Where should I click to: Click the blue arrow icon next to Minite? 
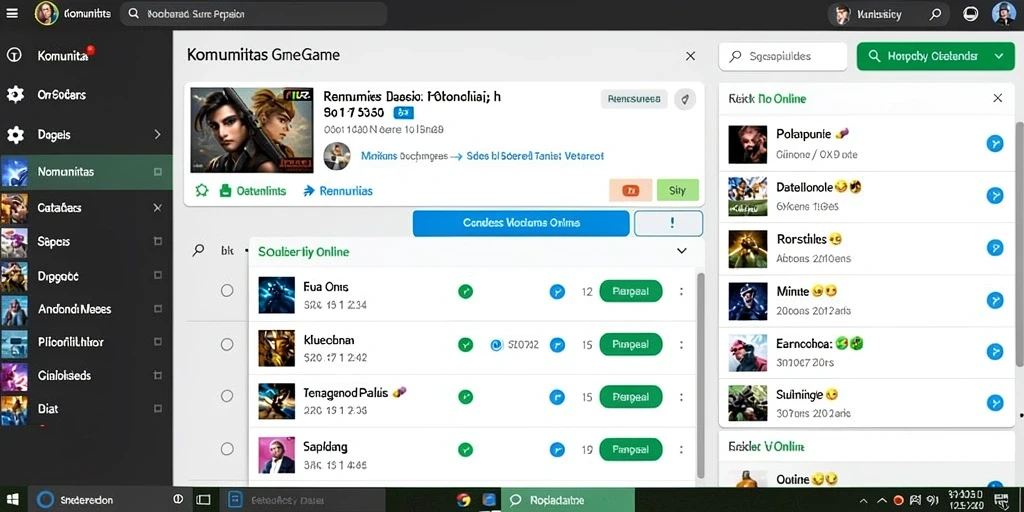point(995,300)
